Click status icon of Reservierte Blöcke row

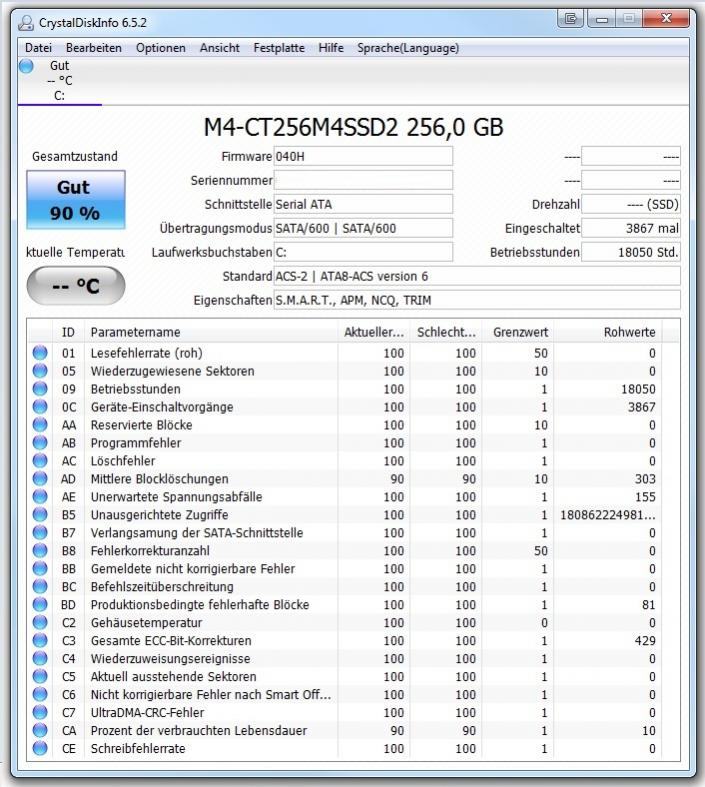(x=40, y=425)
